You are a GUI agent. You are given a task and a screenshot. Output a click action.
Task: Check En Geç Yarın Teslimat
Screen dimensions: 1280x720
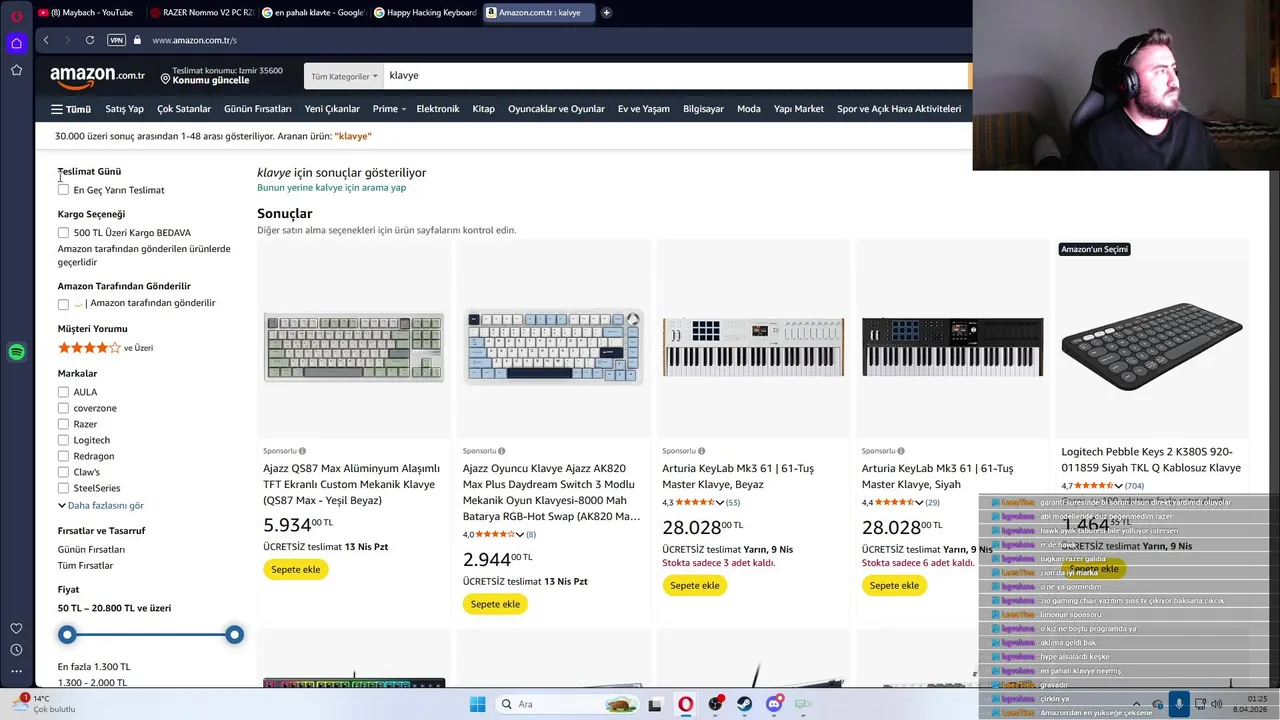point(63,190)
